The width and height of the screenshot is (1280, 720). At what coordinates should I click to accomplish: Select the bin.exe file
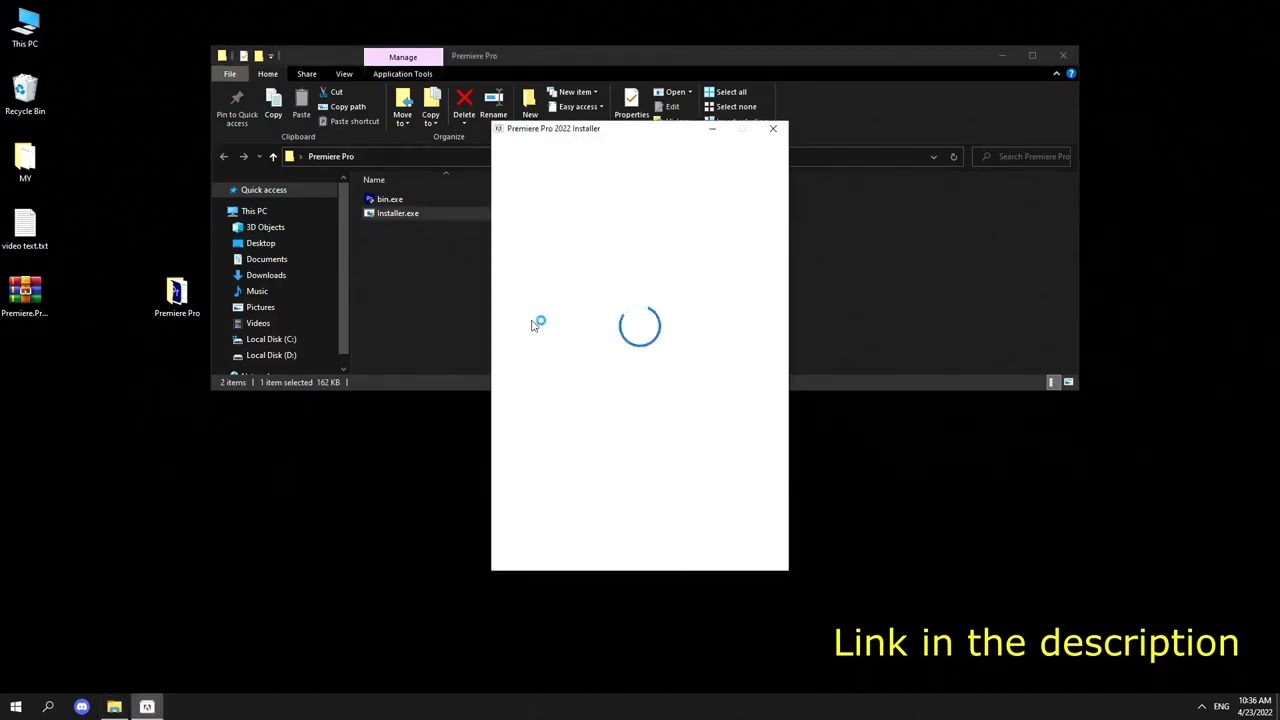point(389,199)
